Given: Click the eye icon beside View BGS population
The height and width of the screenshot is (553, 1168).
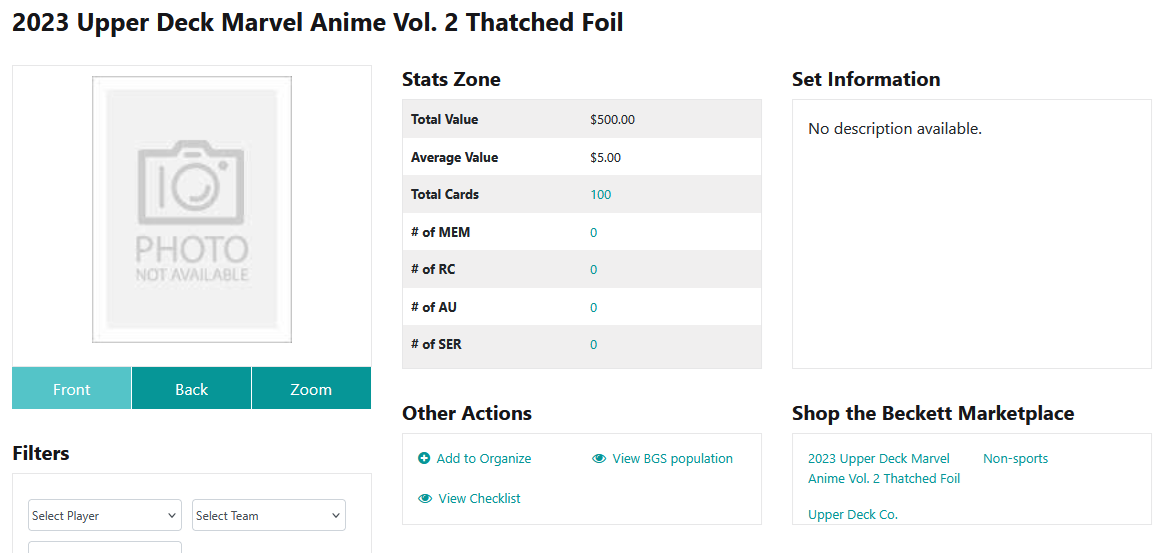Looking at the screenshot, I should click(599, 458).
